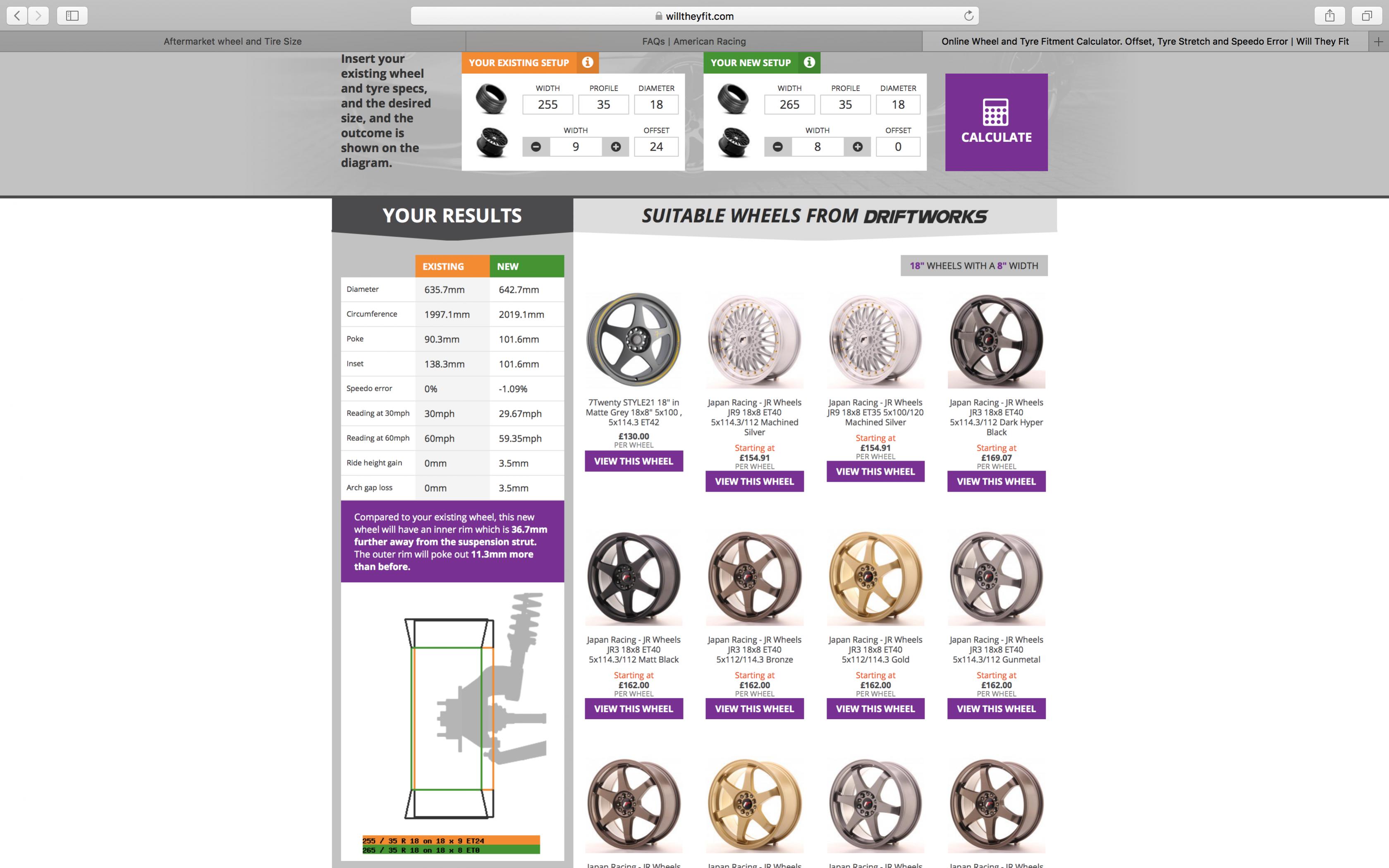Screen dimensions: 1389x868
Task: View the 7Twenty STYLE21 wheel
Action: [x=634, y=461]
